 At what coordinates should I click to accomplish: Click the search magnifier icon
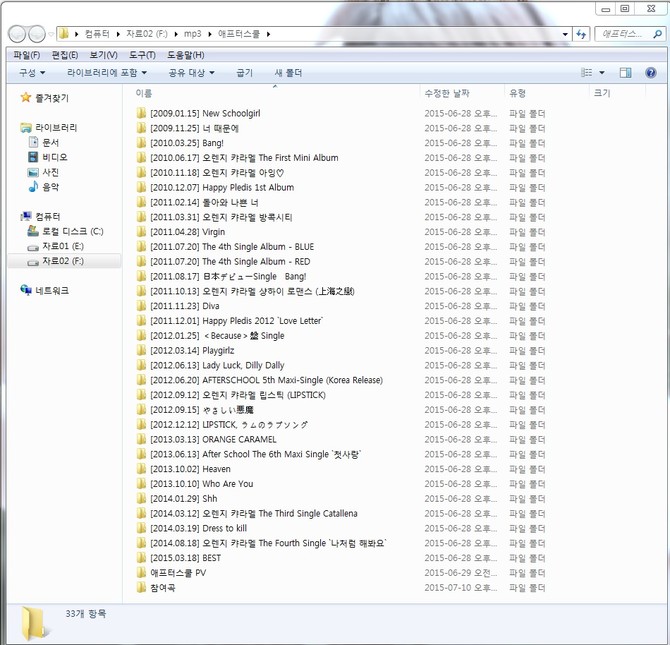click(657, 34)
